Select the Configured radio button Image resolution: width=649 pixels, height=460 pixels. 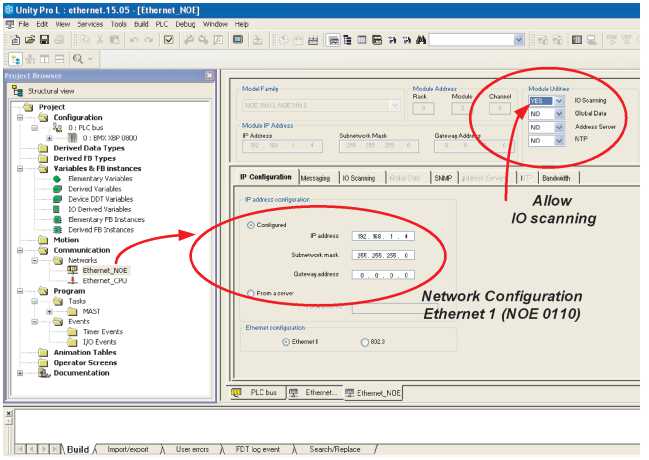pyautogui.click(x=250, y=225)
